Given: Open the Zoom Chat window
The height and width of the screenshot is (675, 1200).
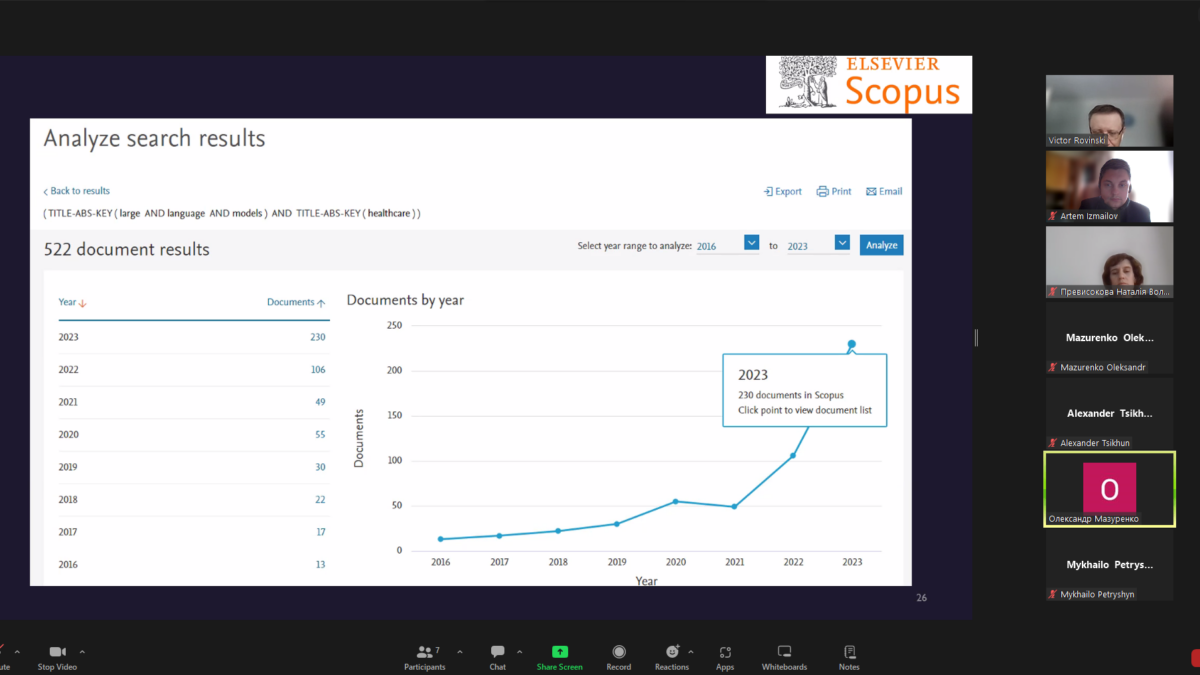Looking at the screenshot, I should pos(497,652).
